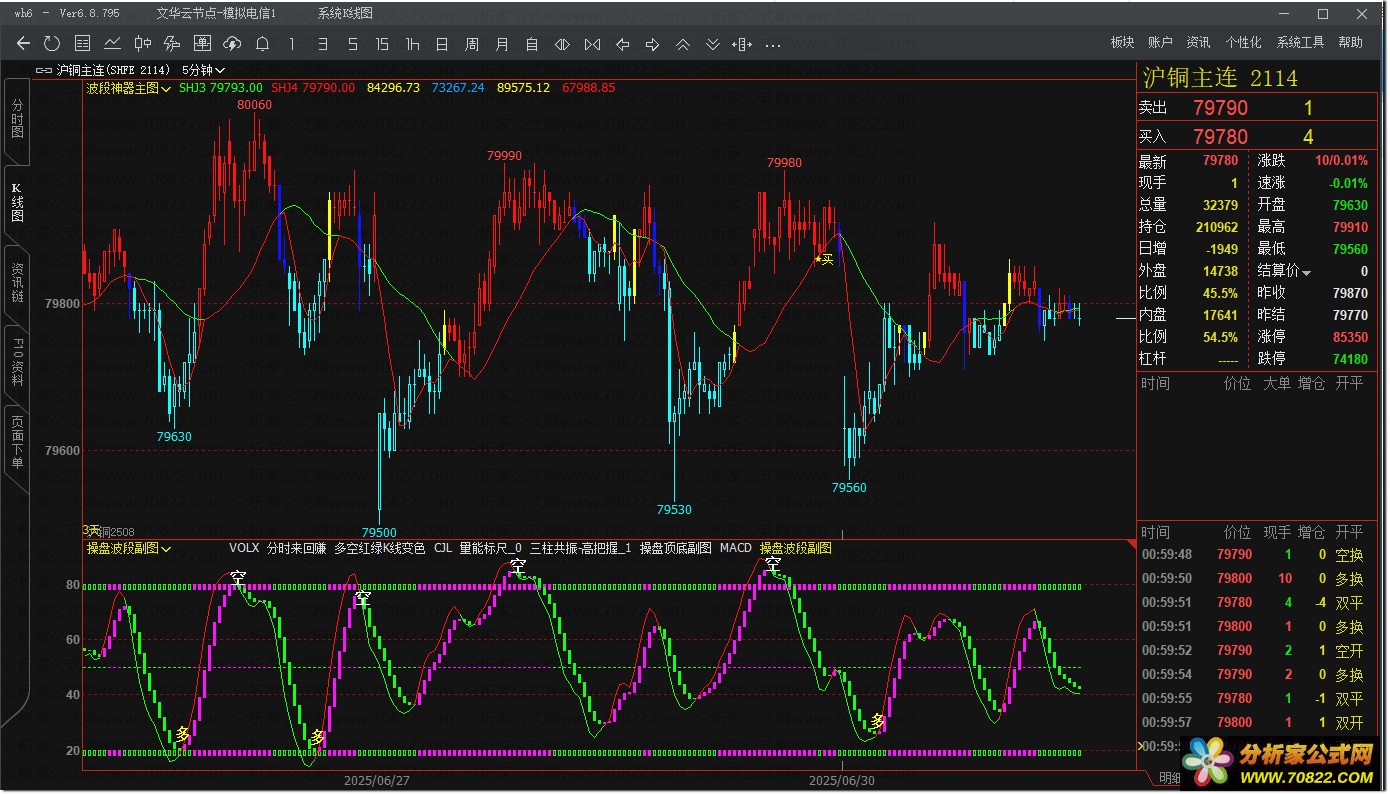Open the 板块 menu
This screenshot has height=794, width=1390.
tap(1122, 42)
